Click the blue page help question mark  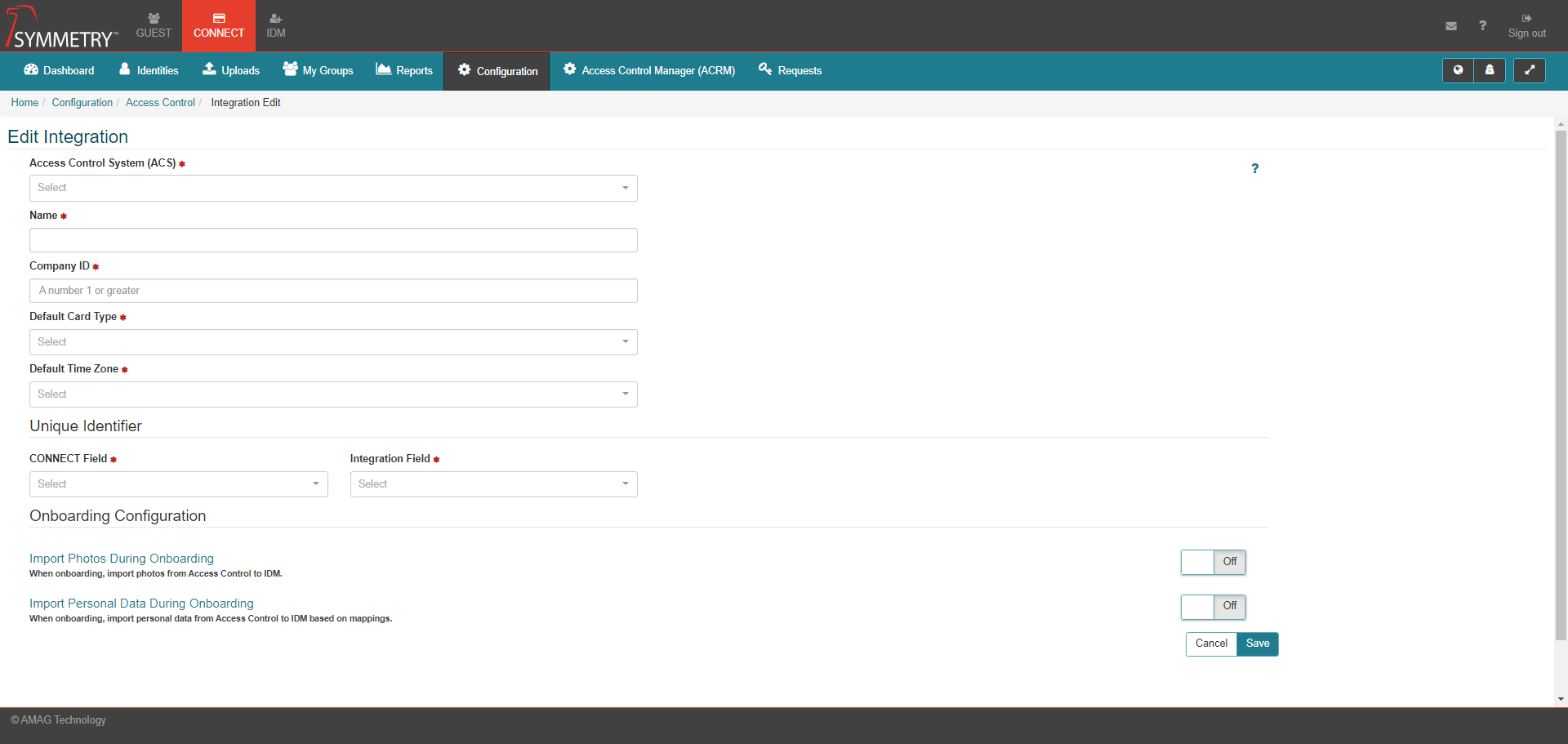point(1255,168)
